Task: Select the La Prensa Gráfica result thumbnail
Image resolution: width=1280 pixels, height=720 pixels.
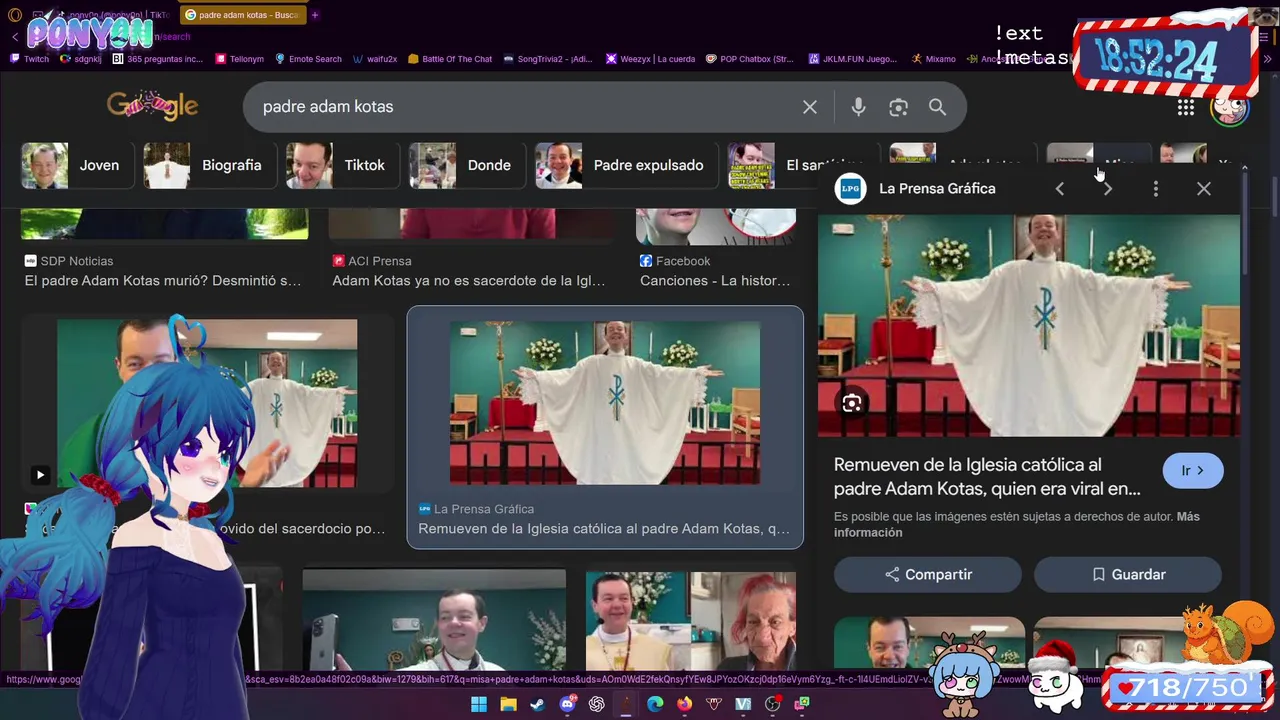Action: tap(605, 403)
